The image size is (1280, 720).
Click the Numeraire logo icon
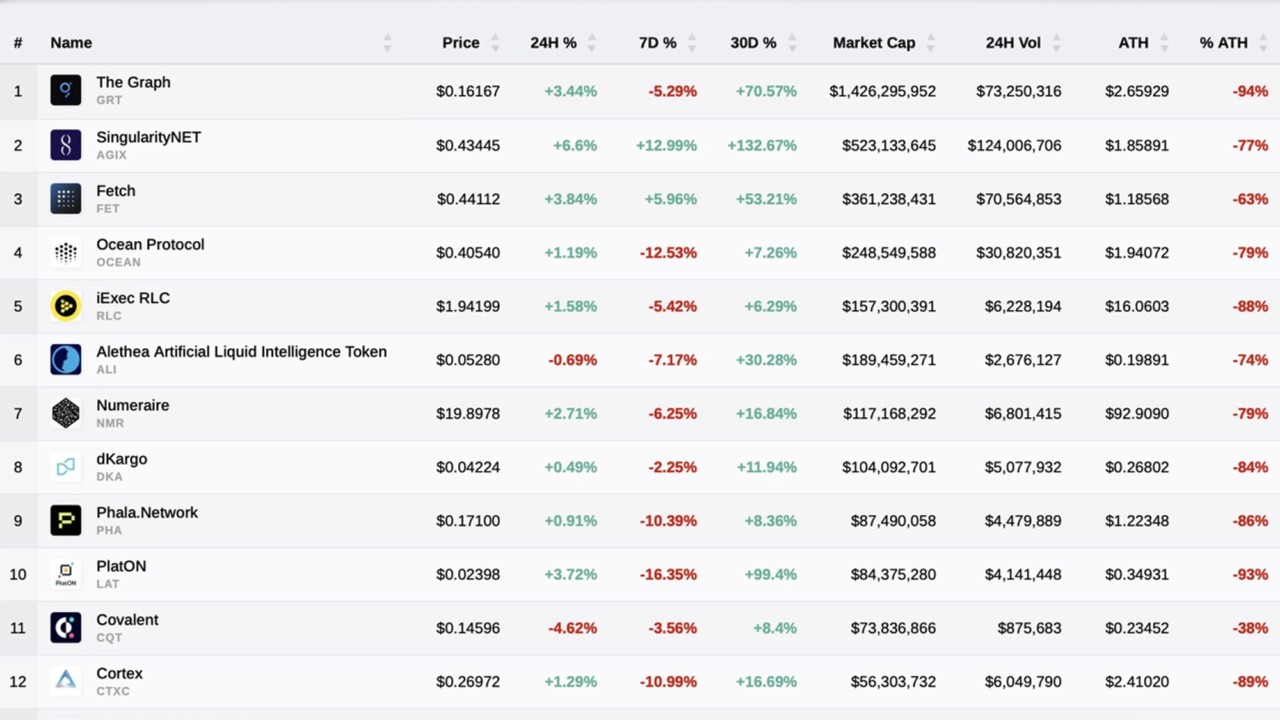coord(65,413)
